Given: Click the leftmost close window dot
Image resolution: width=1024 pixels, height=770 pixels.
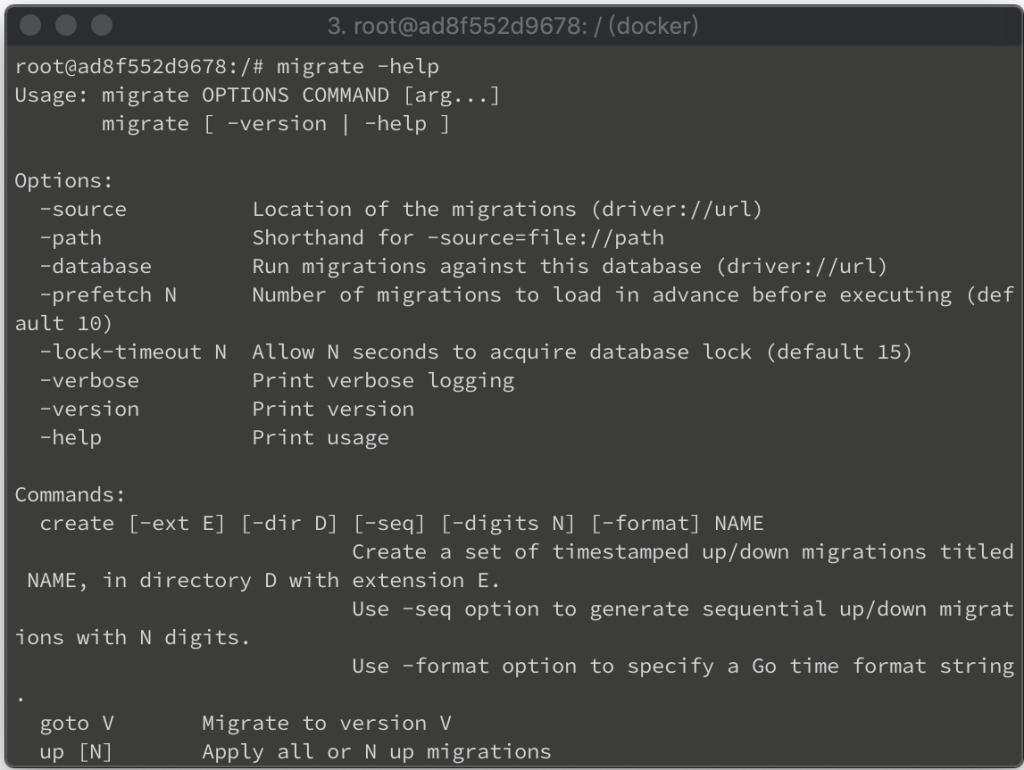Looking at the screenshot, I should coord(30,25).
